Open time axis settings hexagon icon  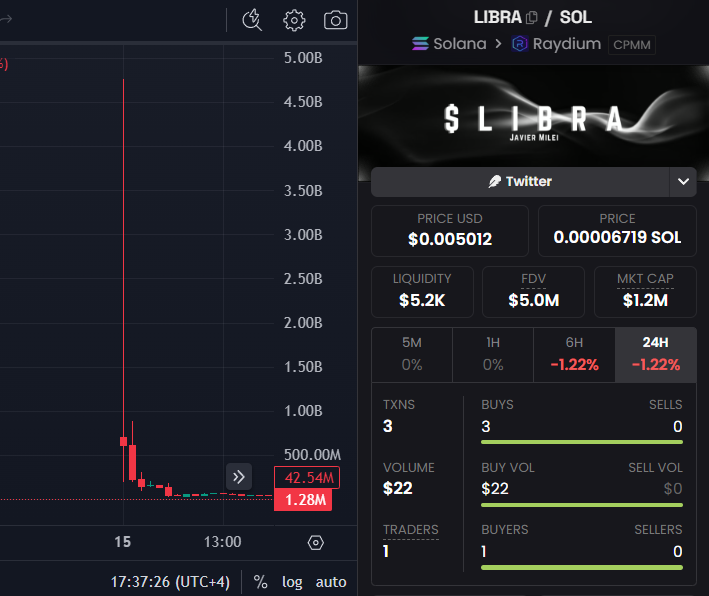pos(316,542)
